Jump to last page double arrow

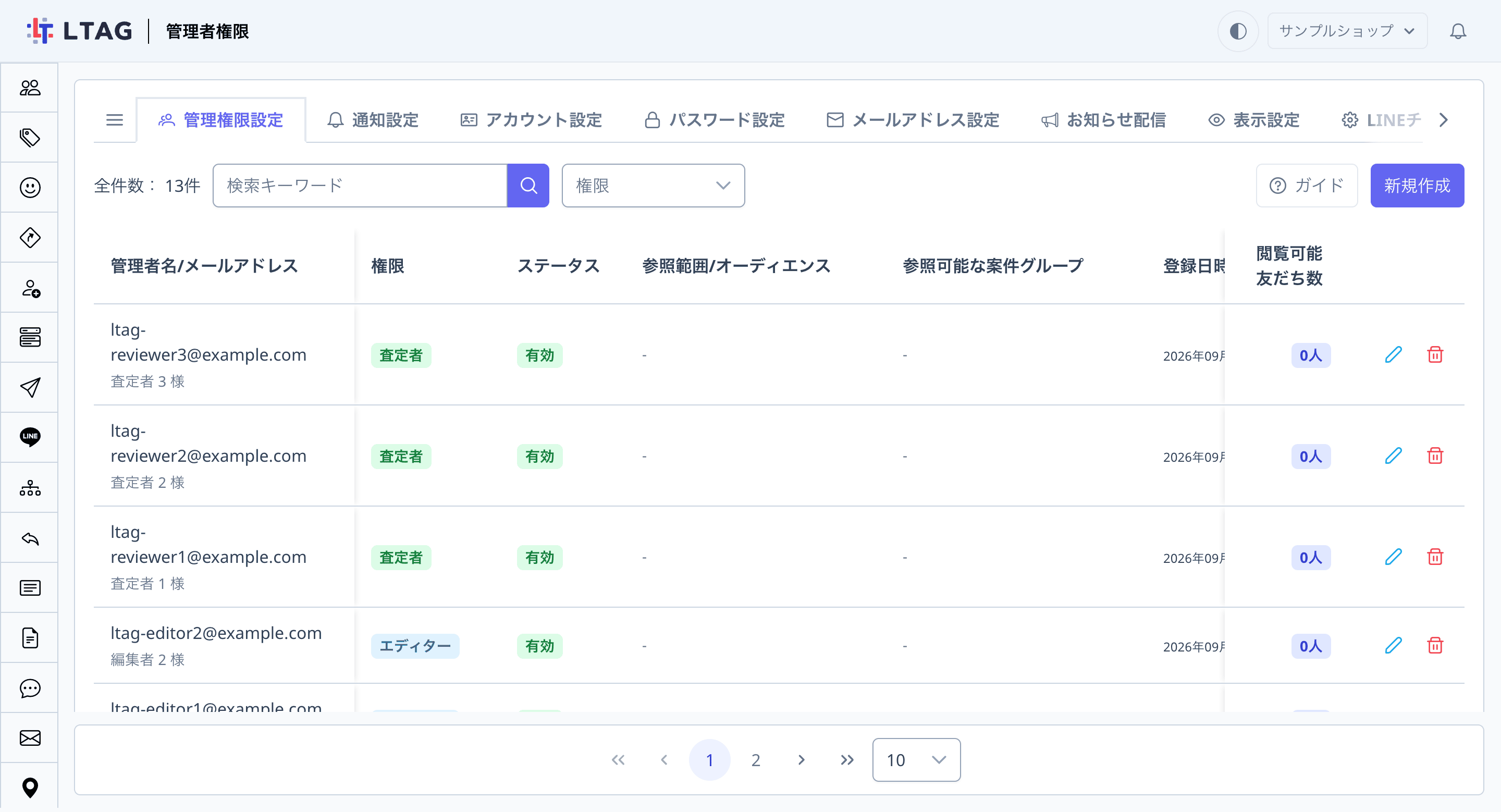pos(846,759)
